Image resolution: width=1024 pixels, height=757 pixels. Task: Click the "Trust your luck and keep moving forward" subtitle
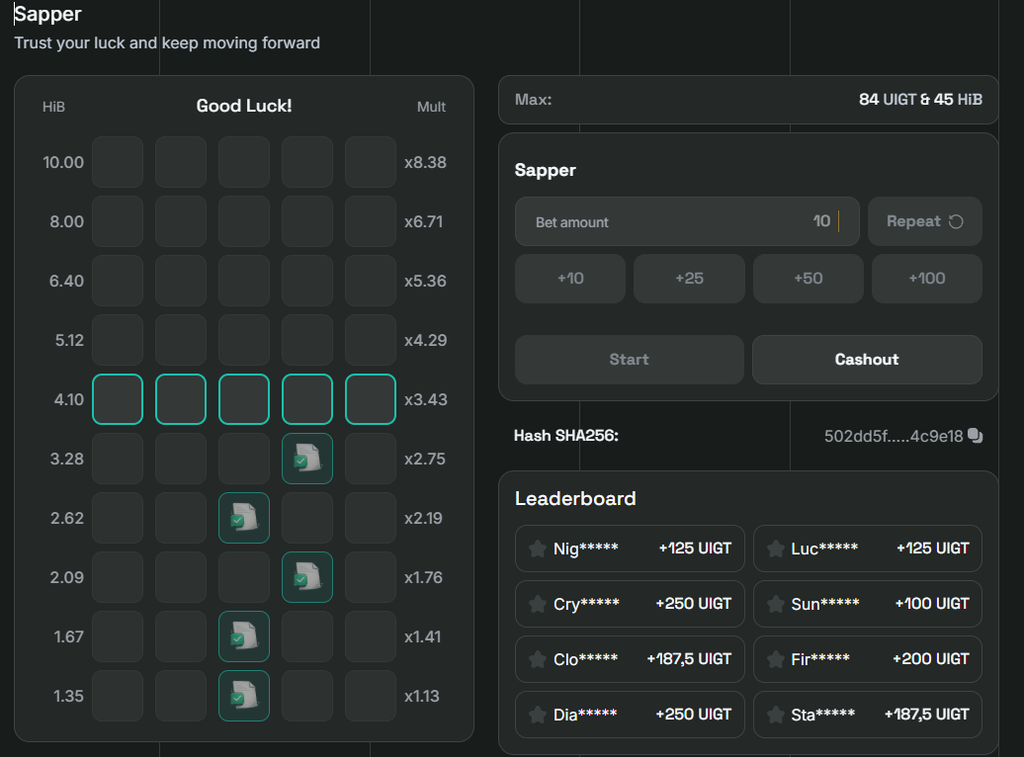click(167, 43)
